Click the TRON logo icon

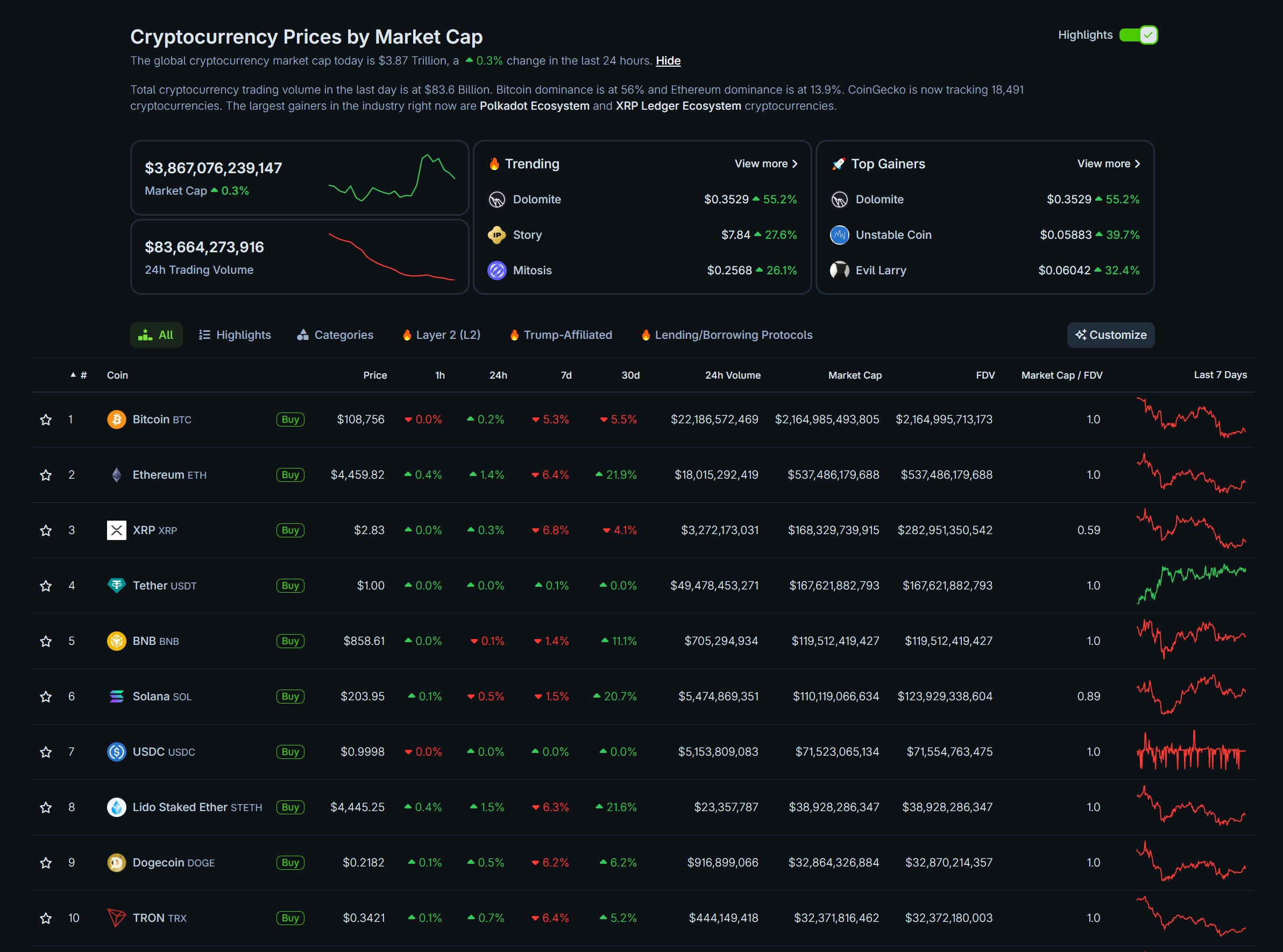coord(116,918)
